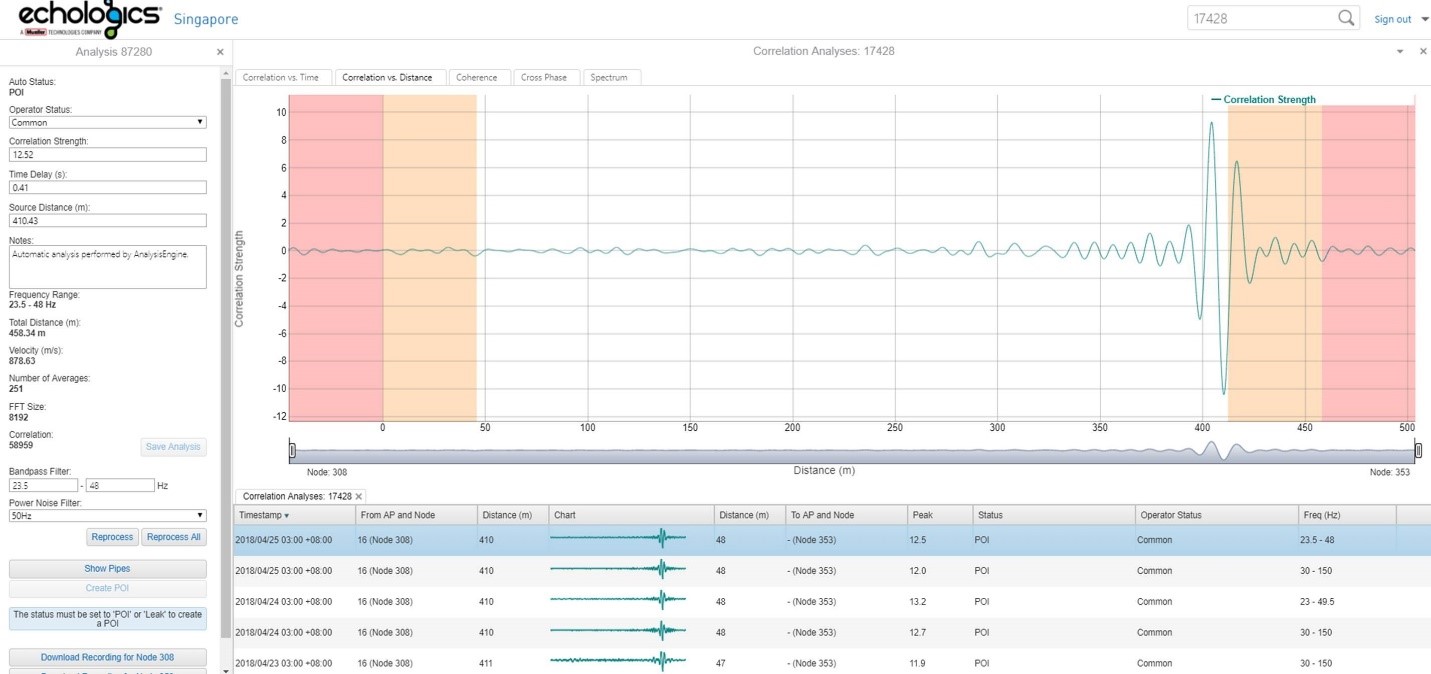Click the Source Distance input field
The width and height of the screenshot is (1431, 674).
[x=108, y=221]
